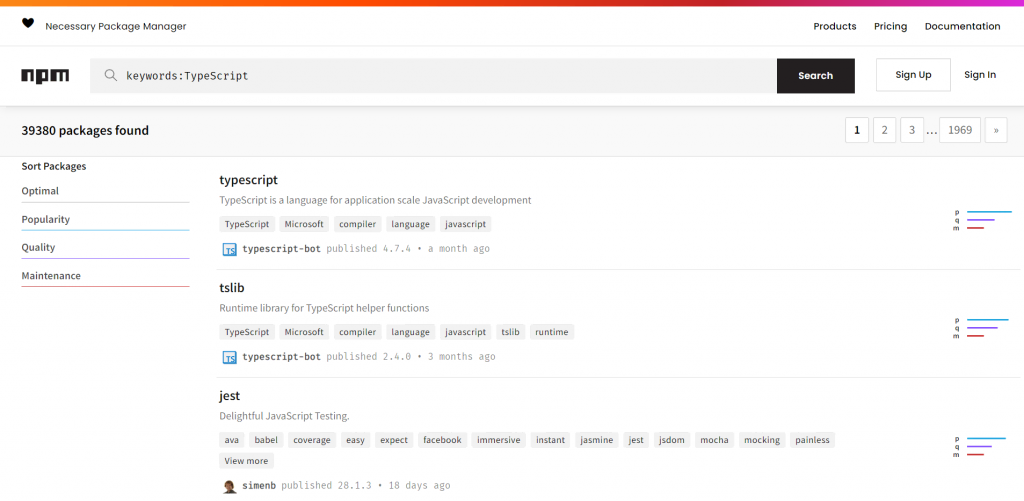Click compiler tag under typescript package

click(358, 224)
